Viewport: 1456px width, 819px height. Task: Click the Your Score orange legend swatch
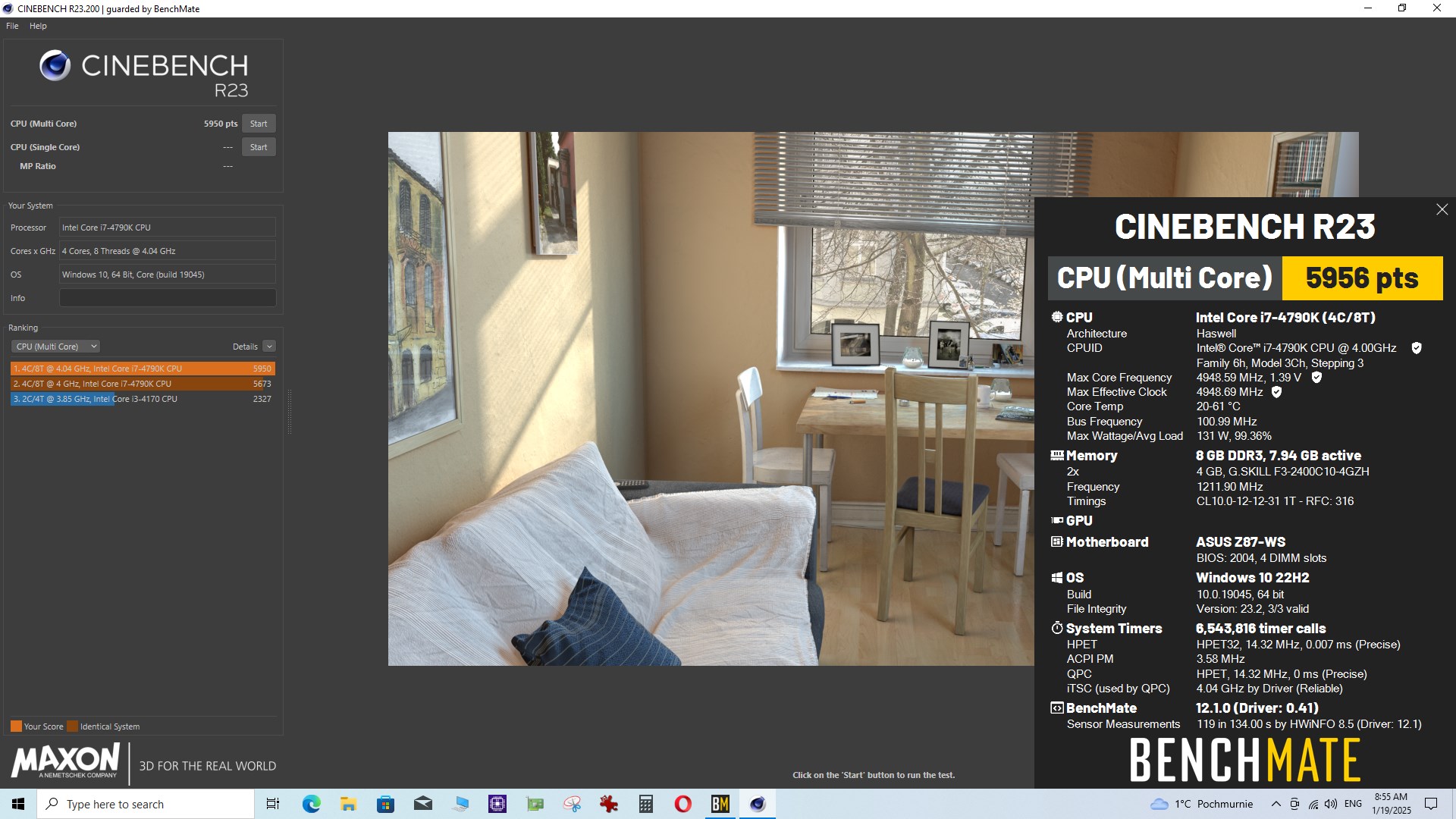coord(16,726)
